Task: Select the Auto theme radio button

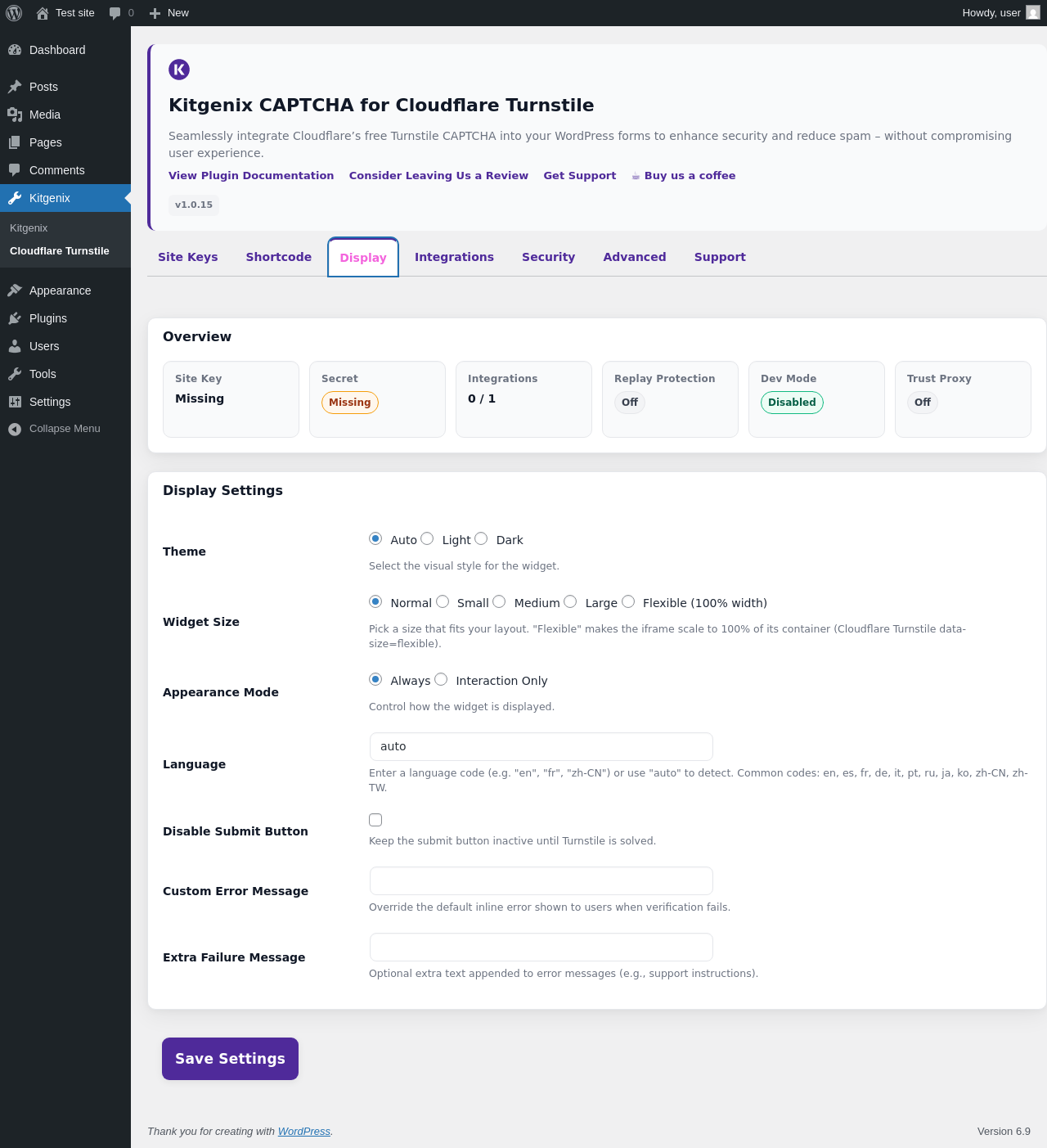Action: pyautogui.click(x=375, y=538)
